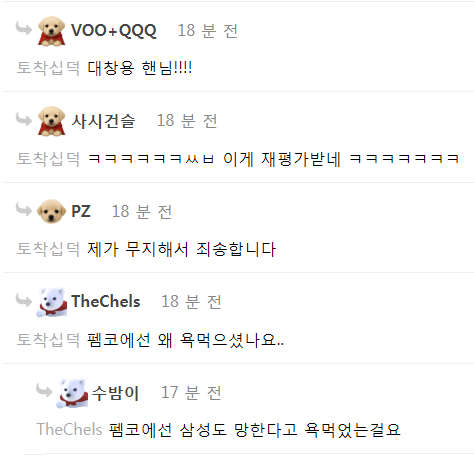The height and width of the screenshot is (457, 474).
Task: Click the polar bear avatar beside TheChels
Action: pyautogui.click(x=51, y=302)
